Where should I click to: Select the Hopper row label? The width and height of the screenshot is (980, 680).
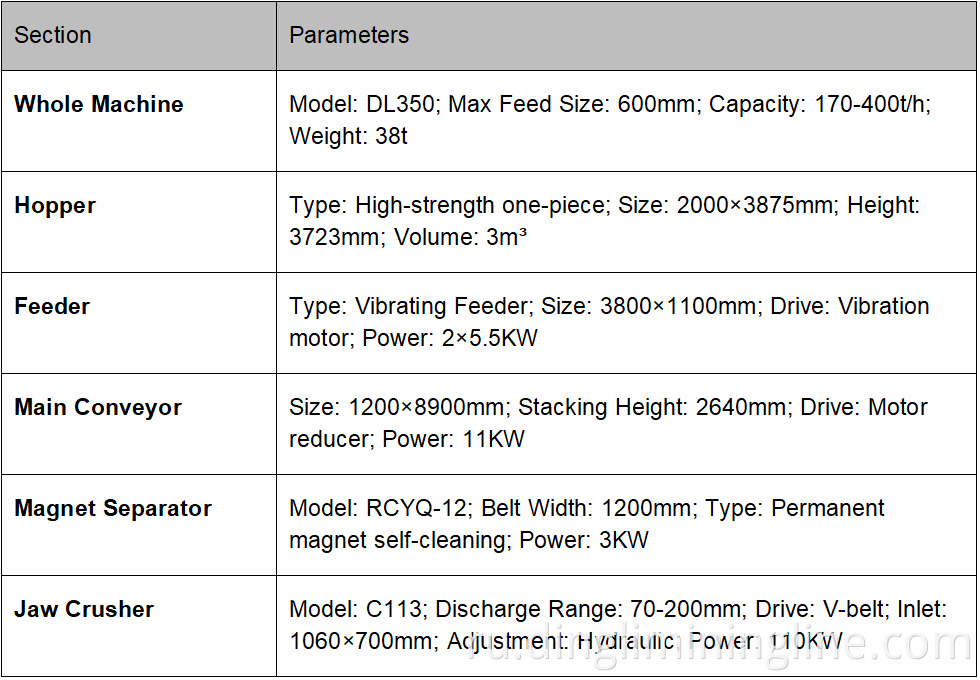pyautogui.click(x=55, y=205)
